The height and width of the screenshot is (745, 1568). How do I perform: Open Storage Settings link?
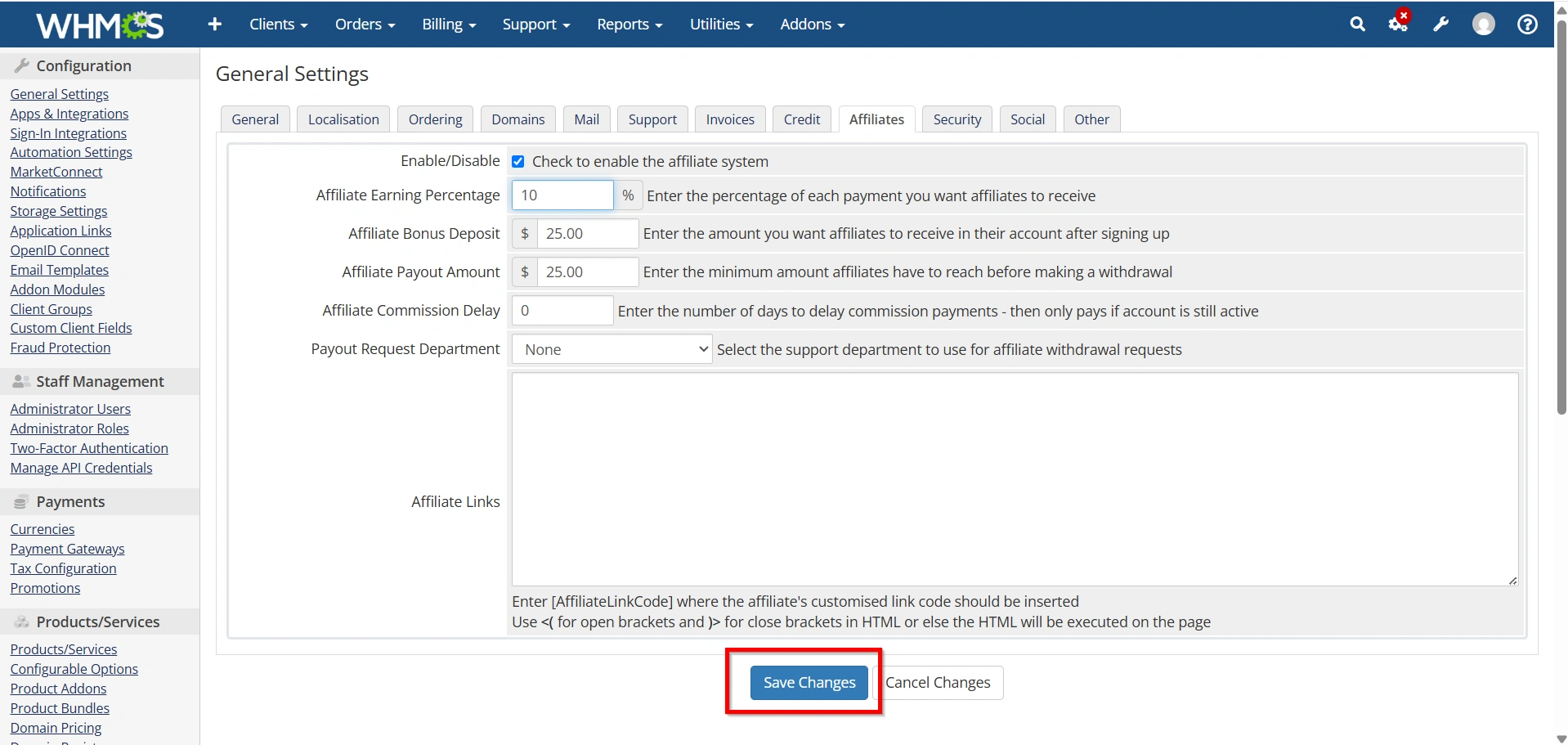(x=59, y=211)
